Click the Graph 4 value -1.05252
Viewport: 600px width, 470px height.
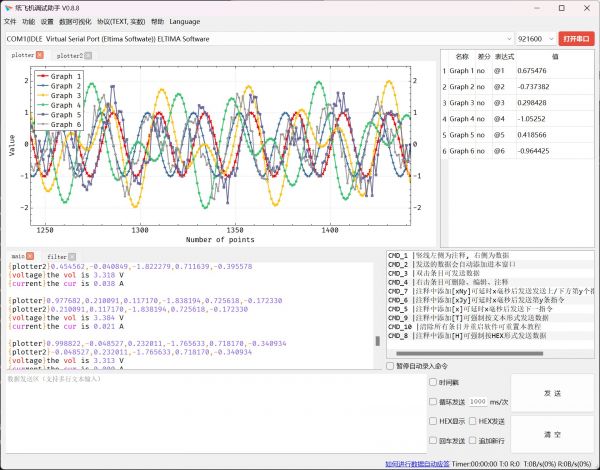point(531,119)
